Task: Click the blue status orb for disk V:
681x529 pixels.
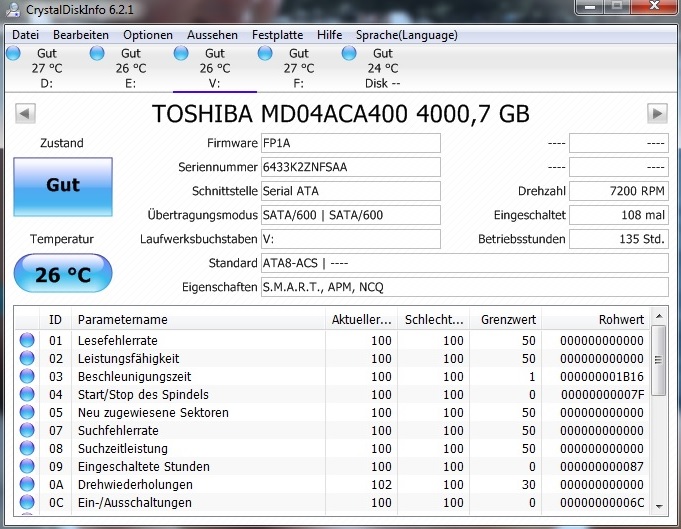Action: pyautogui.click(x=181, y=54)
